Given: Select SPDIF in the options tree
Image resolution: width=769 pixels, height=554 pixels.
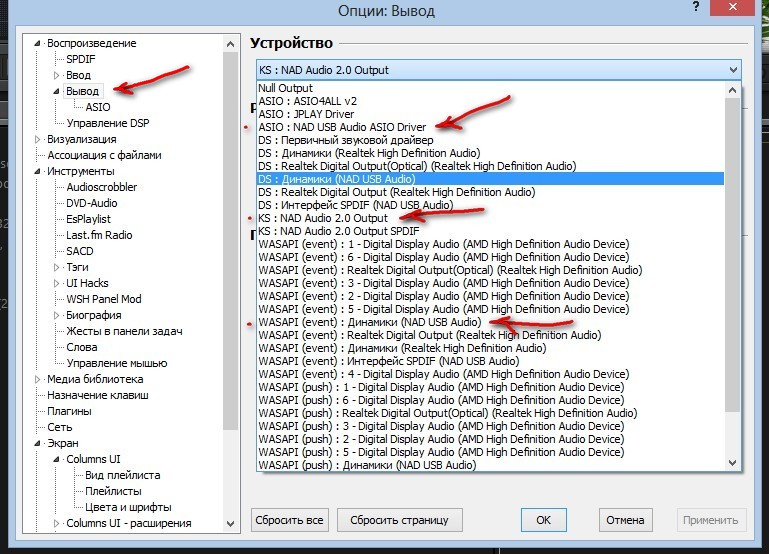Looking at the screenshot, I should pyautogui.click(x=81, y=59).
